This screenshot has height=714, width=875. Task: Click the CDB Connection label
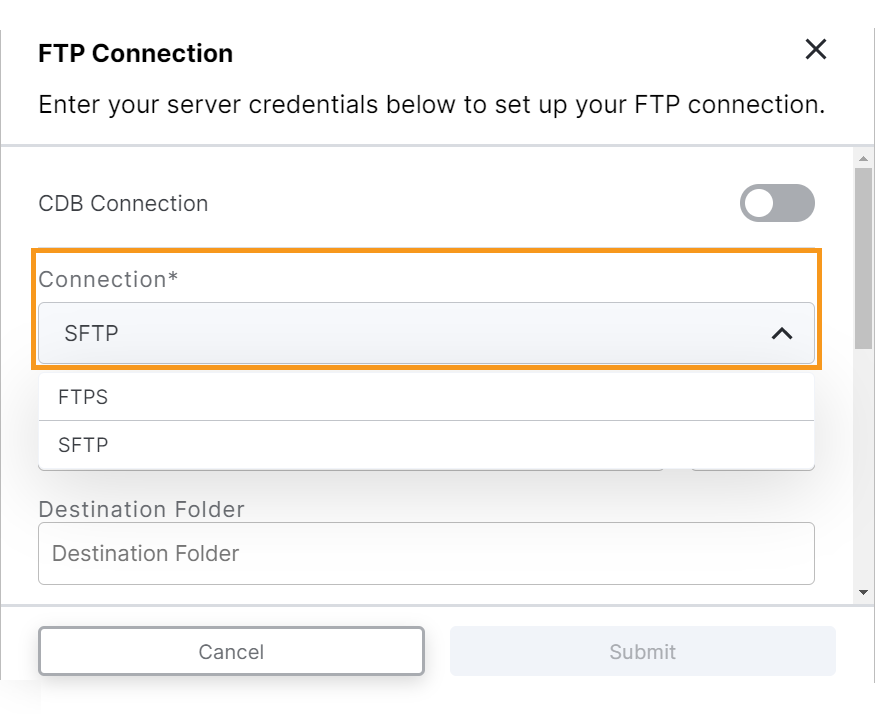tap(123, 204)
